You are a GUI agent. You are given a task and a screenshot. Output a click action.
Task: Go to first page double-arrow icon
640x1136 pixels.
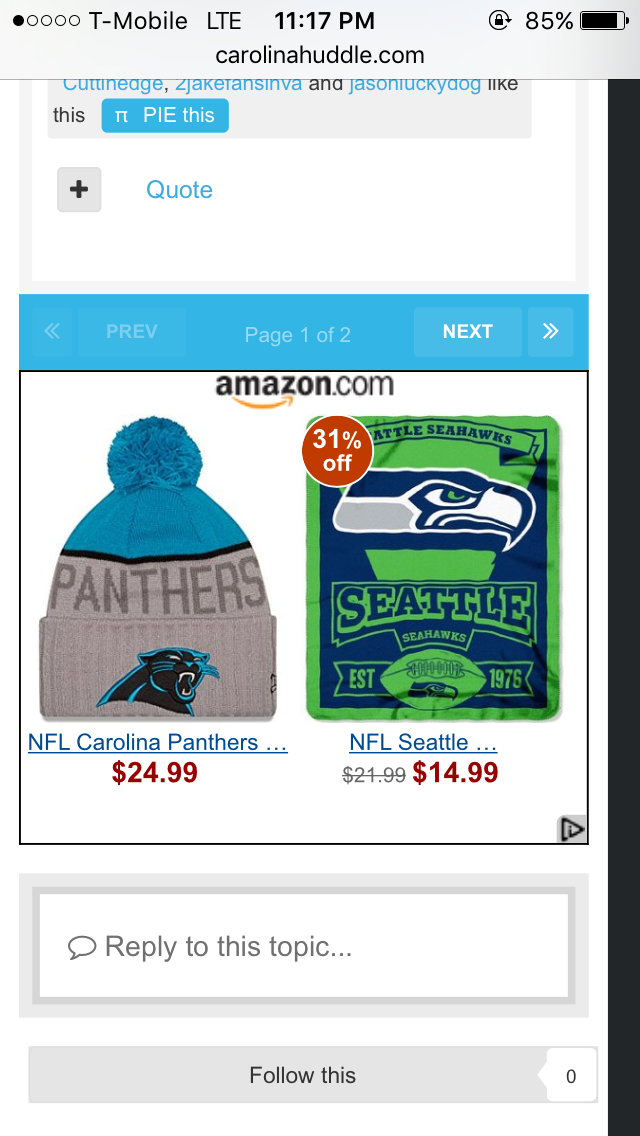[x=52, y=332]
